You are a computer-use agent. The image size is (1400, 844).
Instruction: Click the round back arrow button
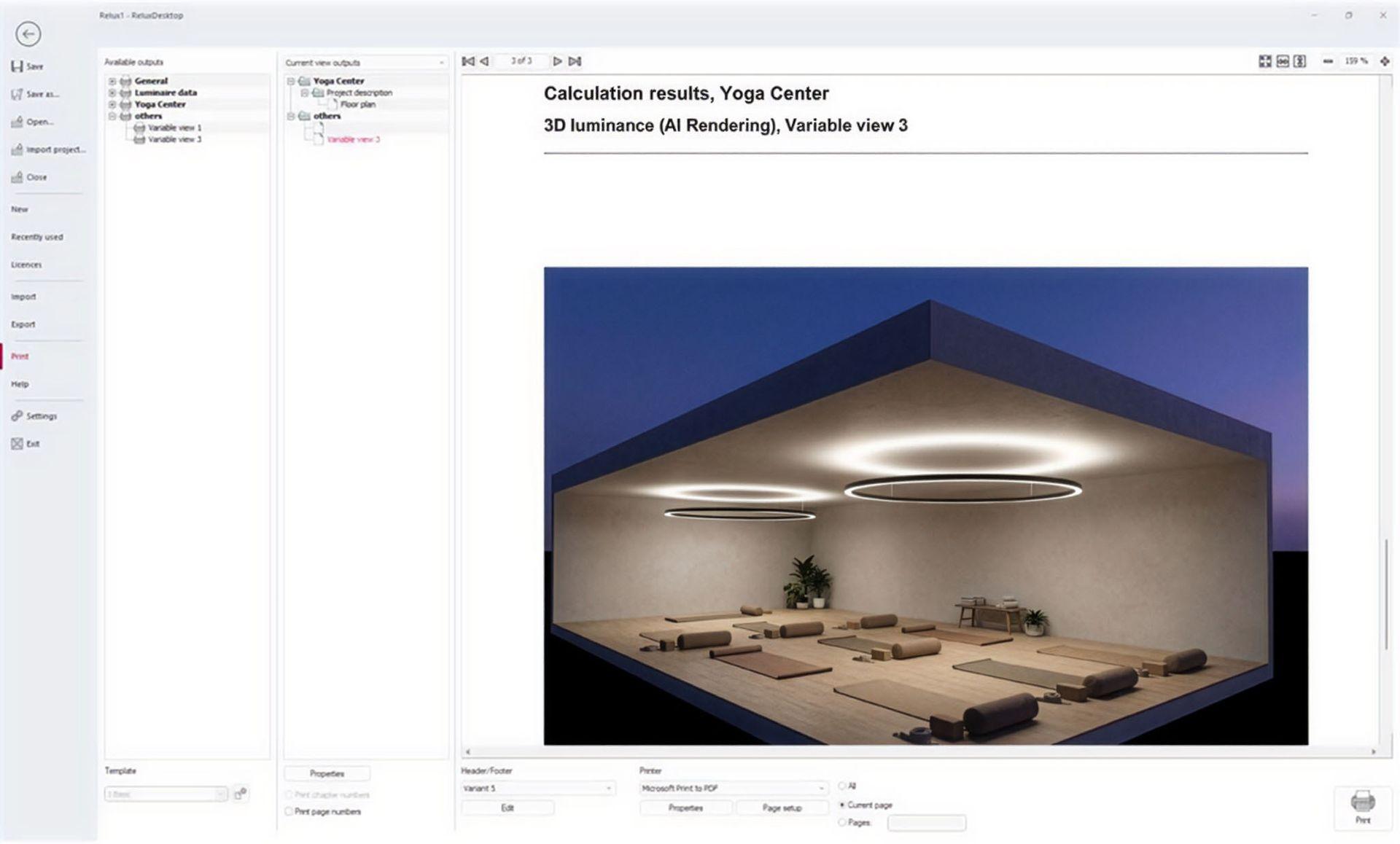point(28,34)
